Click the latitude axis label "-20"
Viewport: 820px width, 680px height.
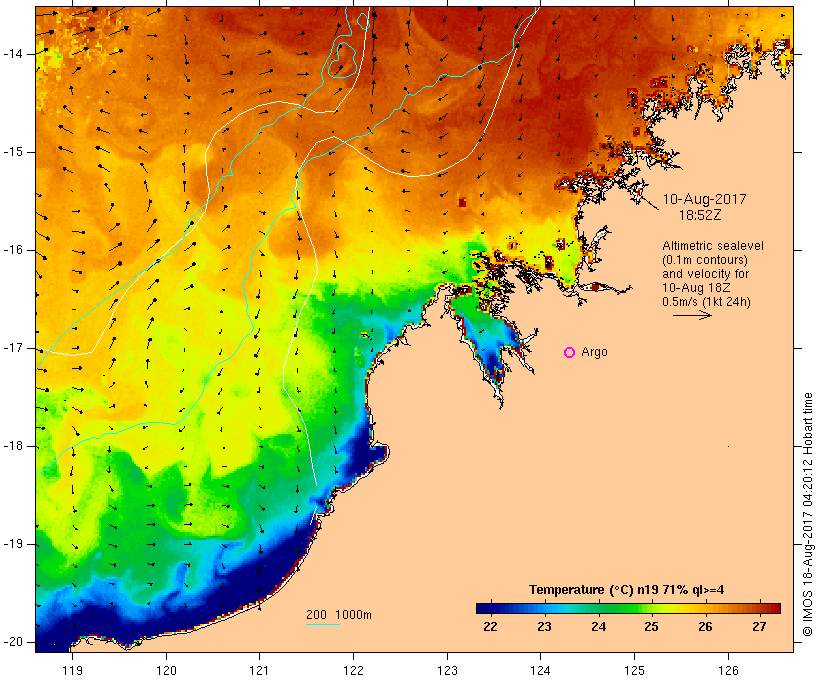pos(13,642)
